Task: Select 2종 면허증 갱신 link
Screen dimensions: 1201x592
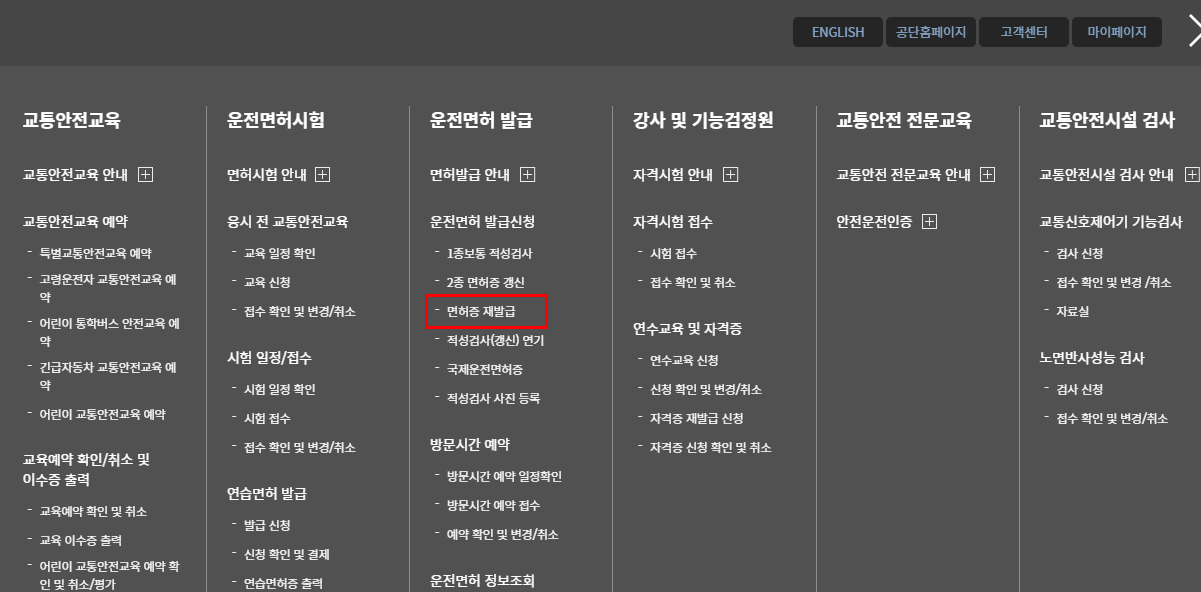Action: 485,283
